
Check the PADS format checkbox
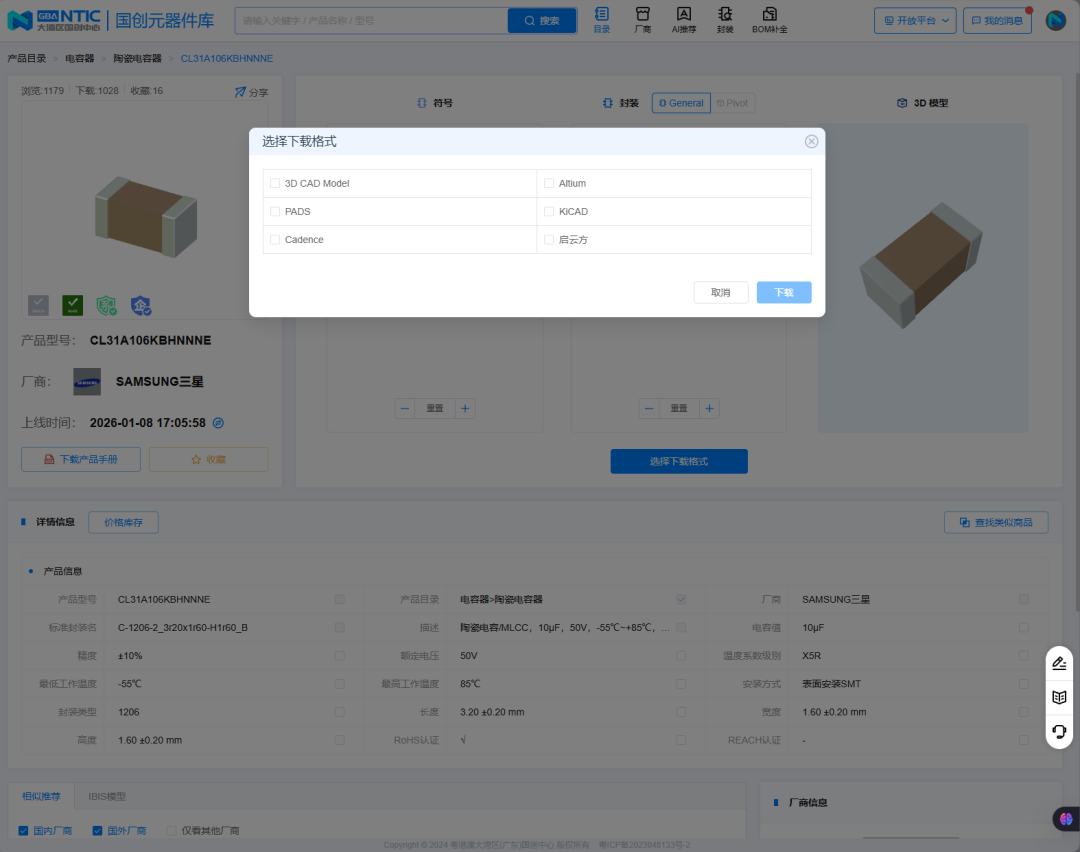click(275, 211)
